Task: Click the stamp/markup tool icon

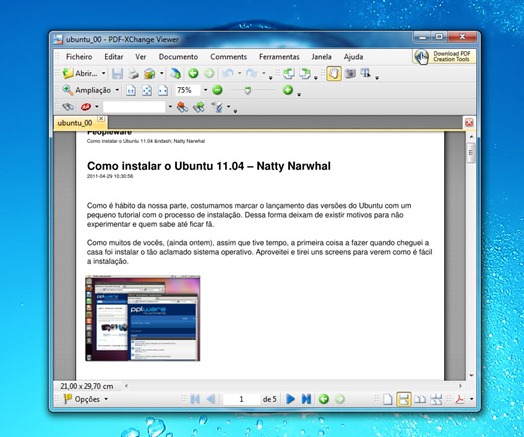Action: tap(217, 107)
